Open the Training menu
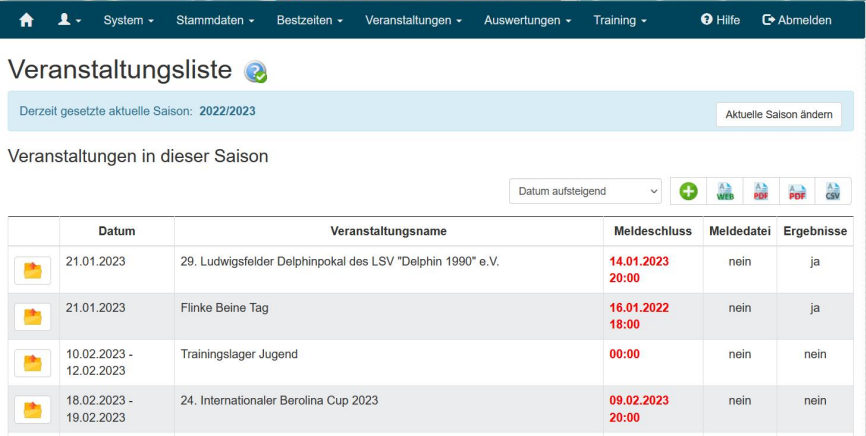 pyautogui.click(x=620, y=20)
